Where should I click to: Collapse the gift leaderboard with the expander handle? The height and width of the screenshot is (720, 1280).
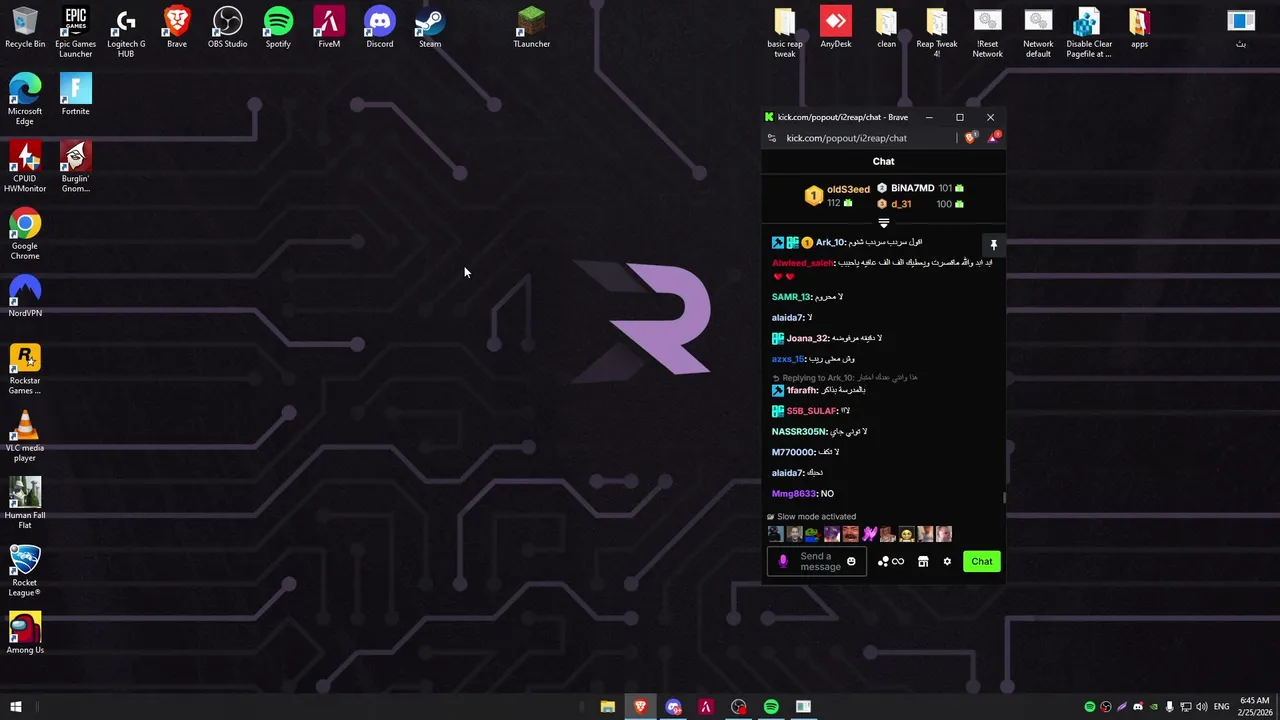(x=883, y=223)
